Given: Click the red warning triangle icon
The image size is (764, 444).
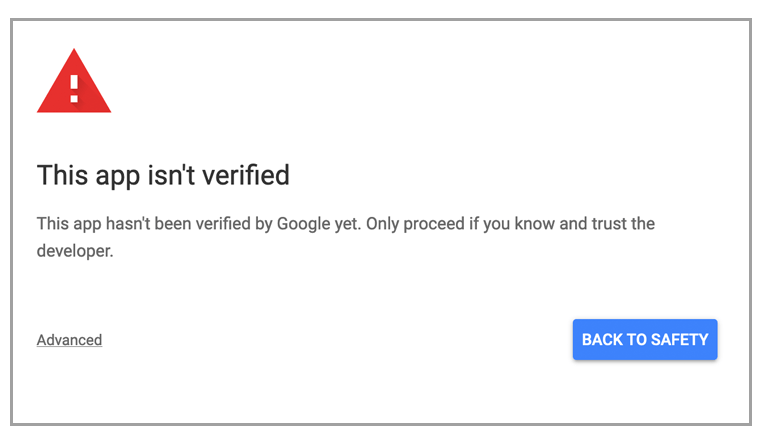Looking at the screenshot, I should 74,85.
